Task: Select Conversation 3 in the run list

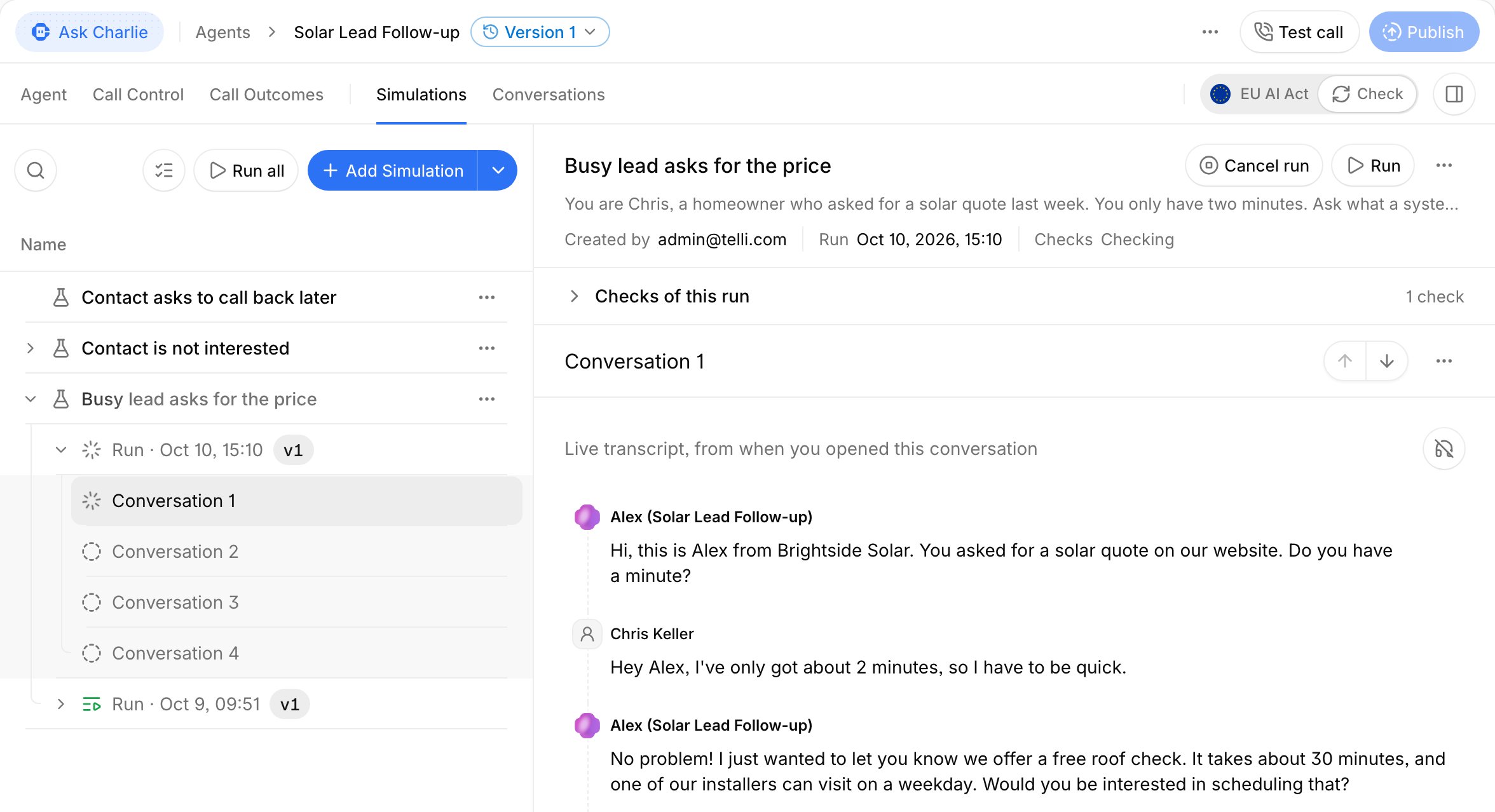Action: click(297, 602)
